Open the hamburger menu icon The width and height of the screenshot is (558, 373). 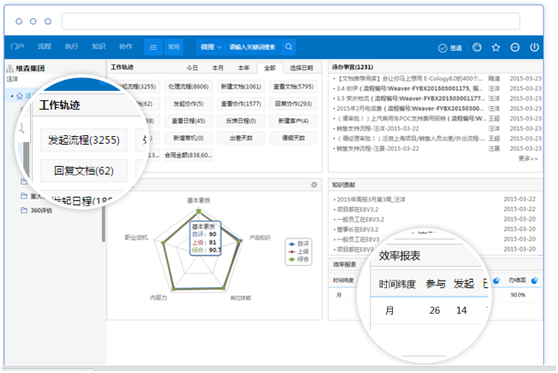[x=153, y=47]
